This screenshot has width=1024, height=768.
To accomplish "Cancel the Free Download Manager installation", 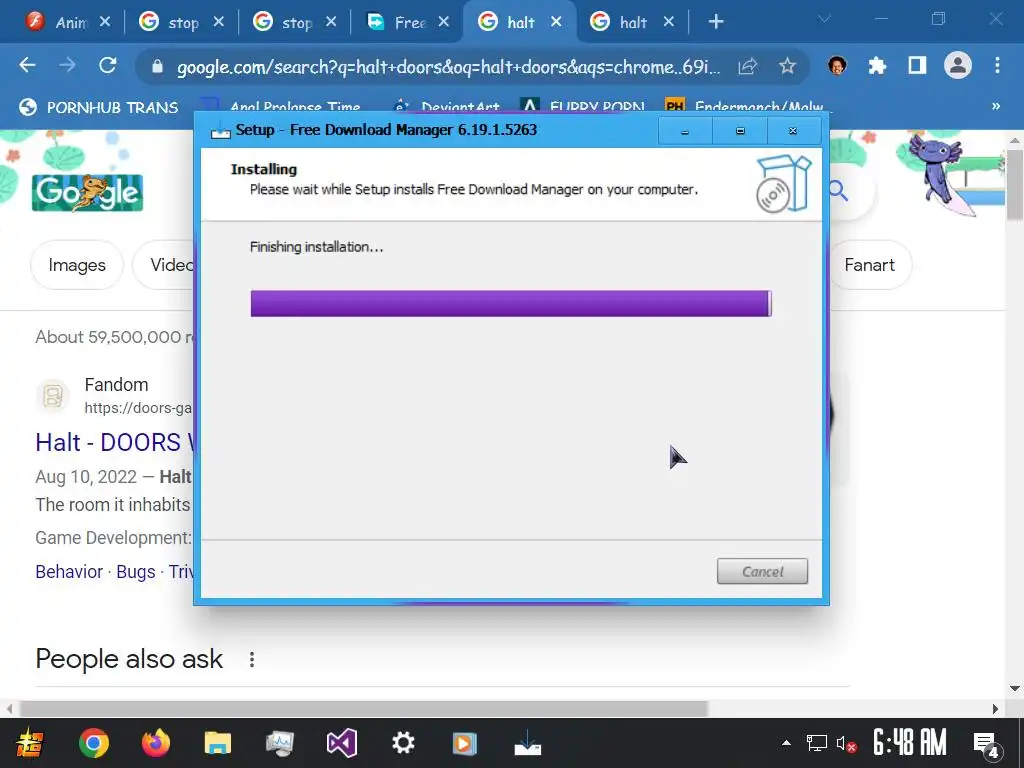I will (762, 571).
